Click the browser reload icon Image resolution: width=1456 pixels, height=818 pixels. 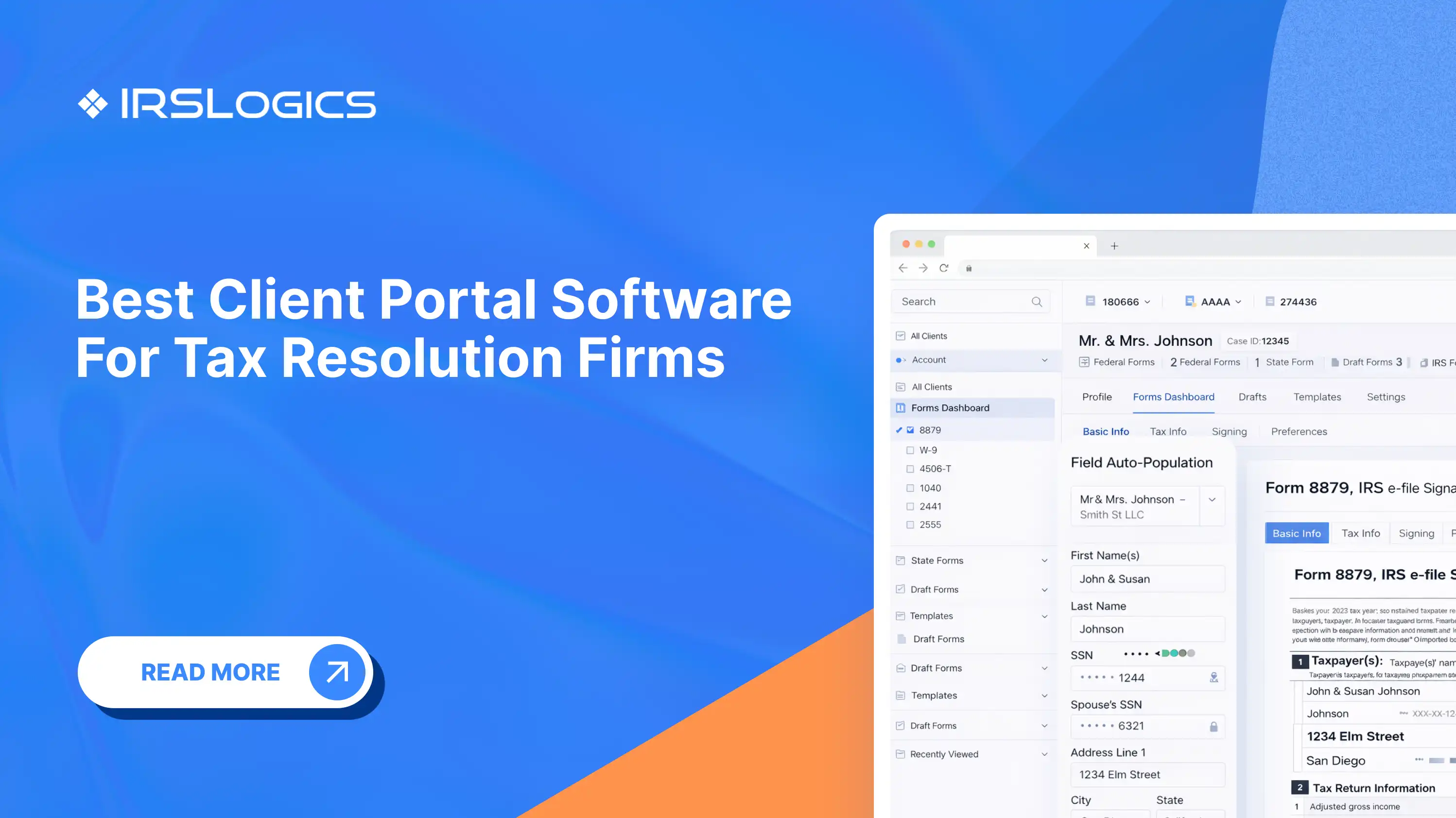[943, 268]
